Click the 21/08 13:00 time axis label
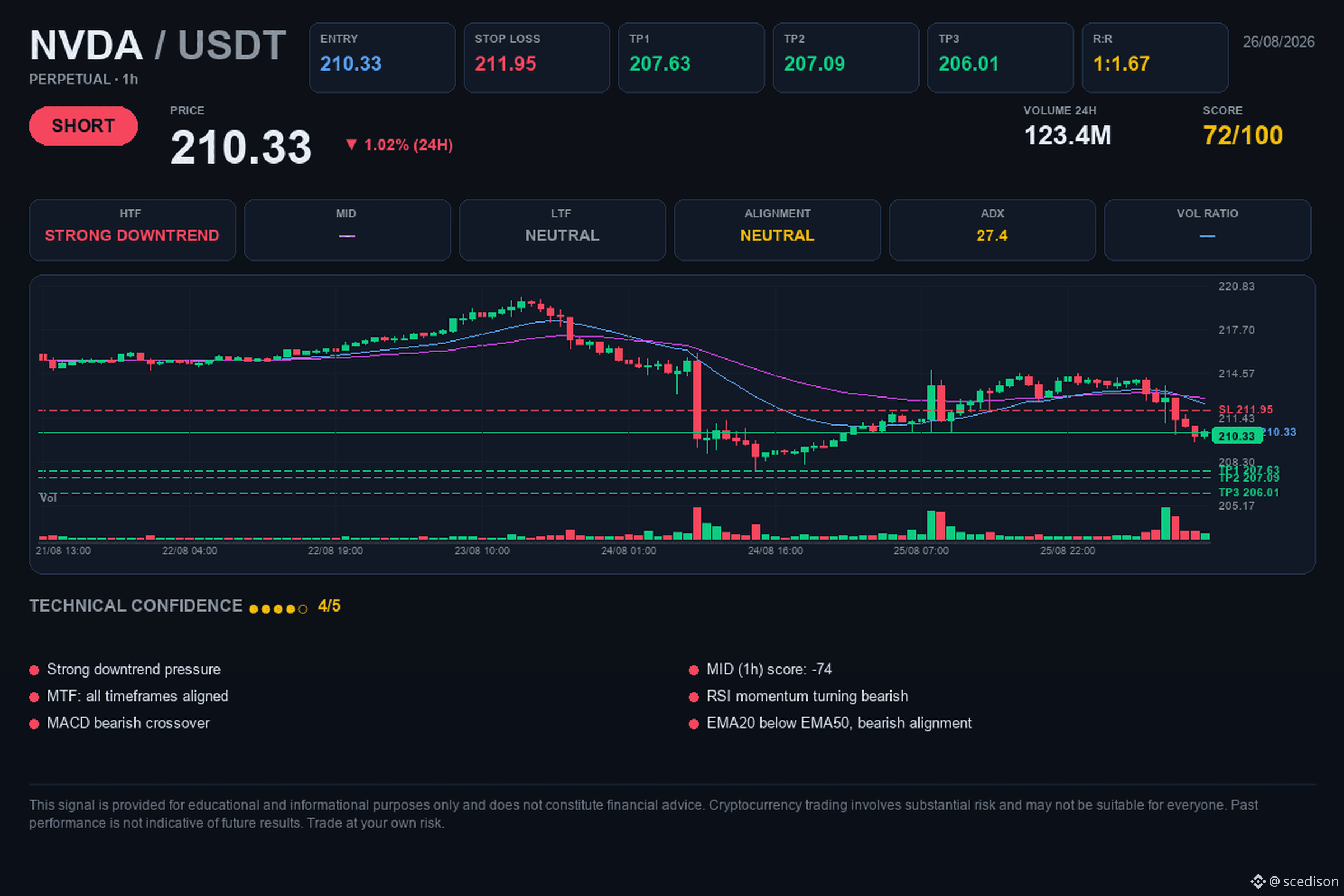The image size is (1344, 896). 63,551
